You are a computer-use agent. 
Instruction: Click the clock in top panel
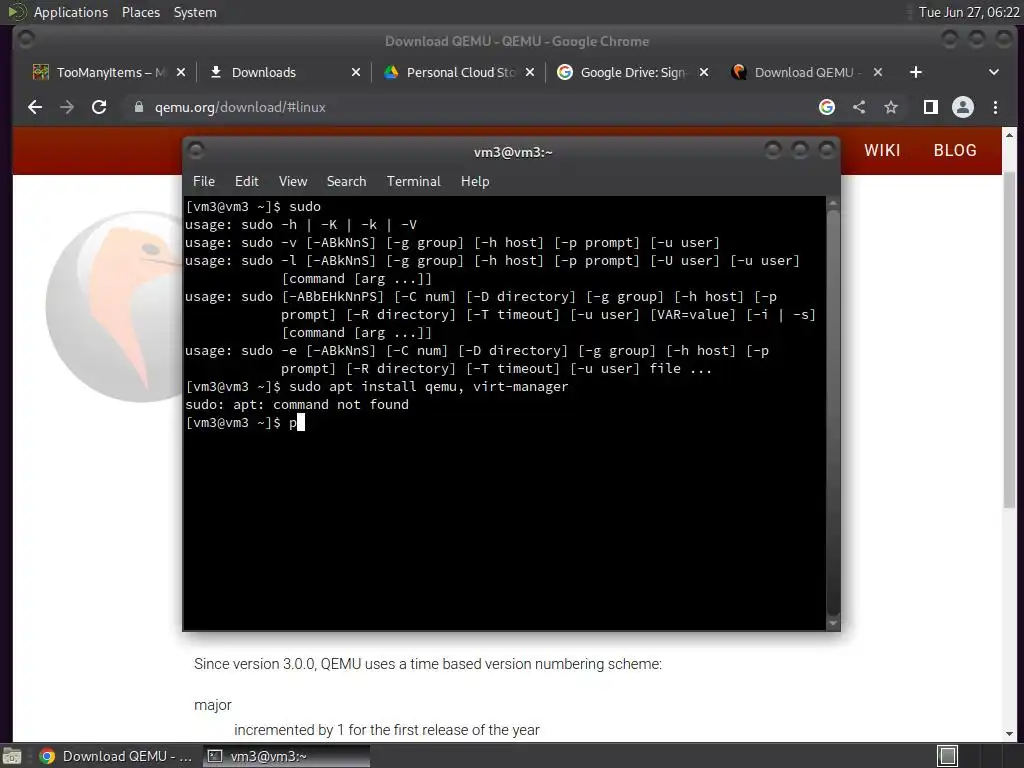[x=969, y=12]
